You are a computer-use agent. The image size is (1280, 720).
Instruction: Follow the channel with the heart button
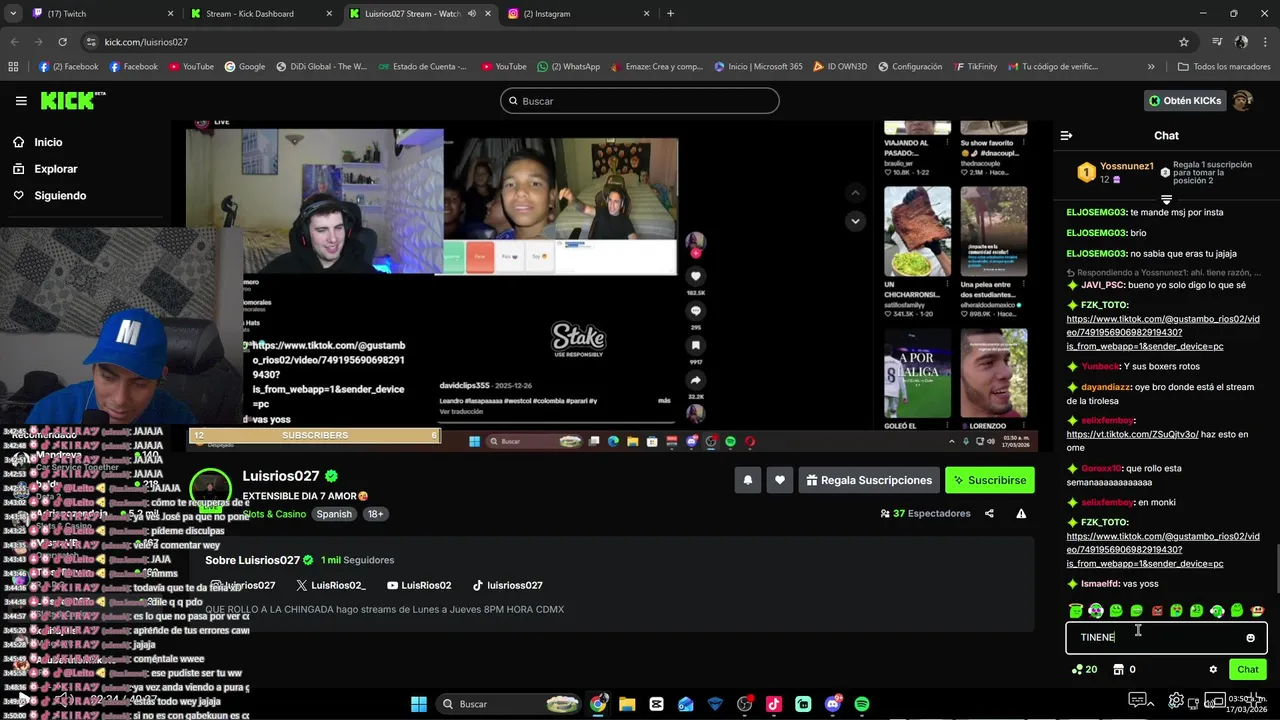pos(780,480)
